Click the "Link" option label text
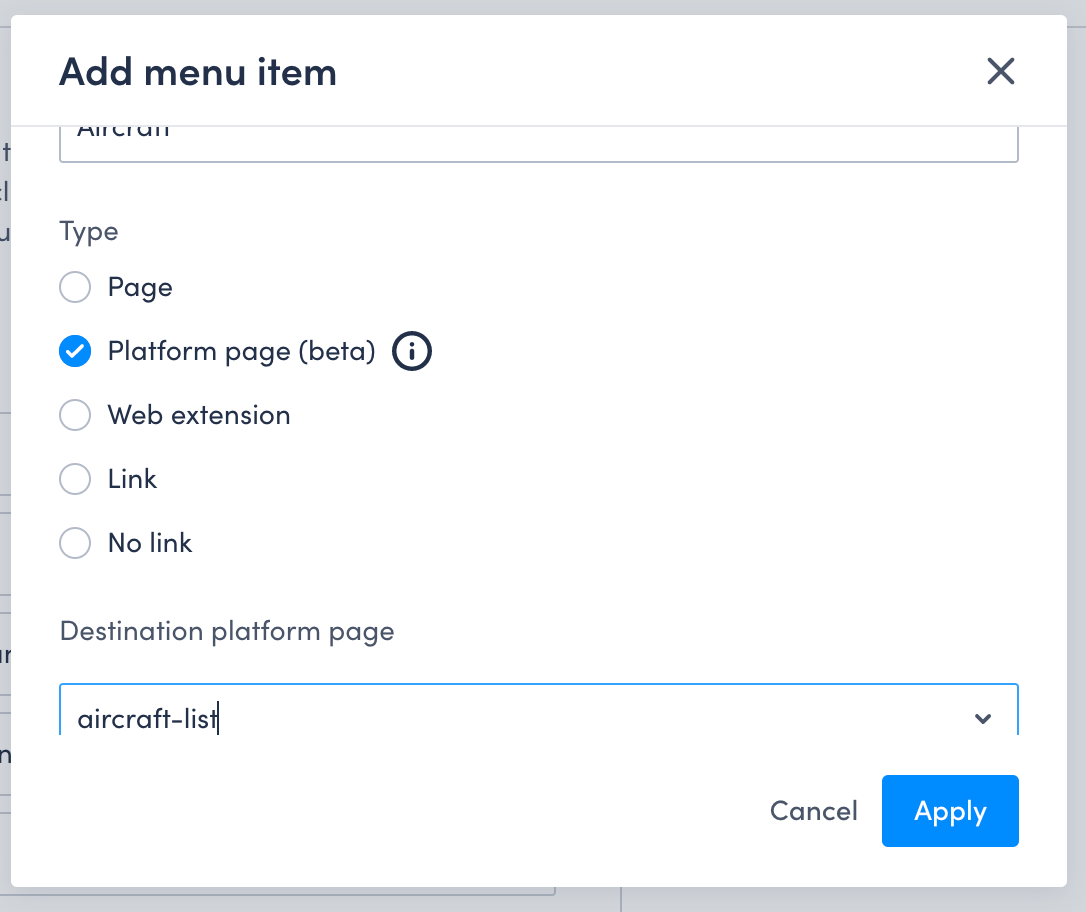The height and width of the screenshot is (912, 1086). pos(132,479)
